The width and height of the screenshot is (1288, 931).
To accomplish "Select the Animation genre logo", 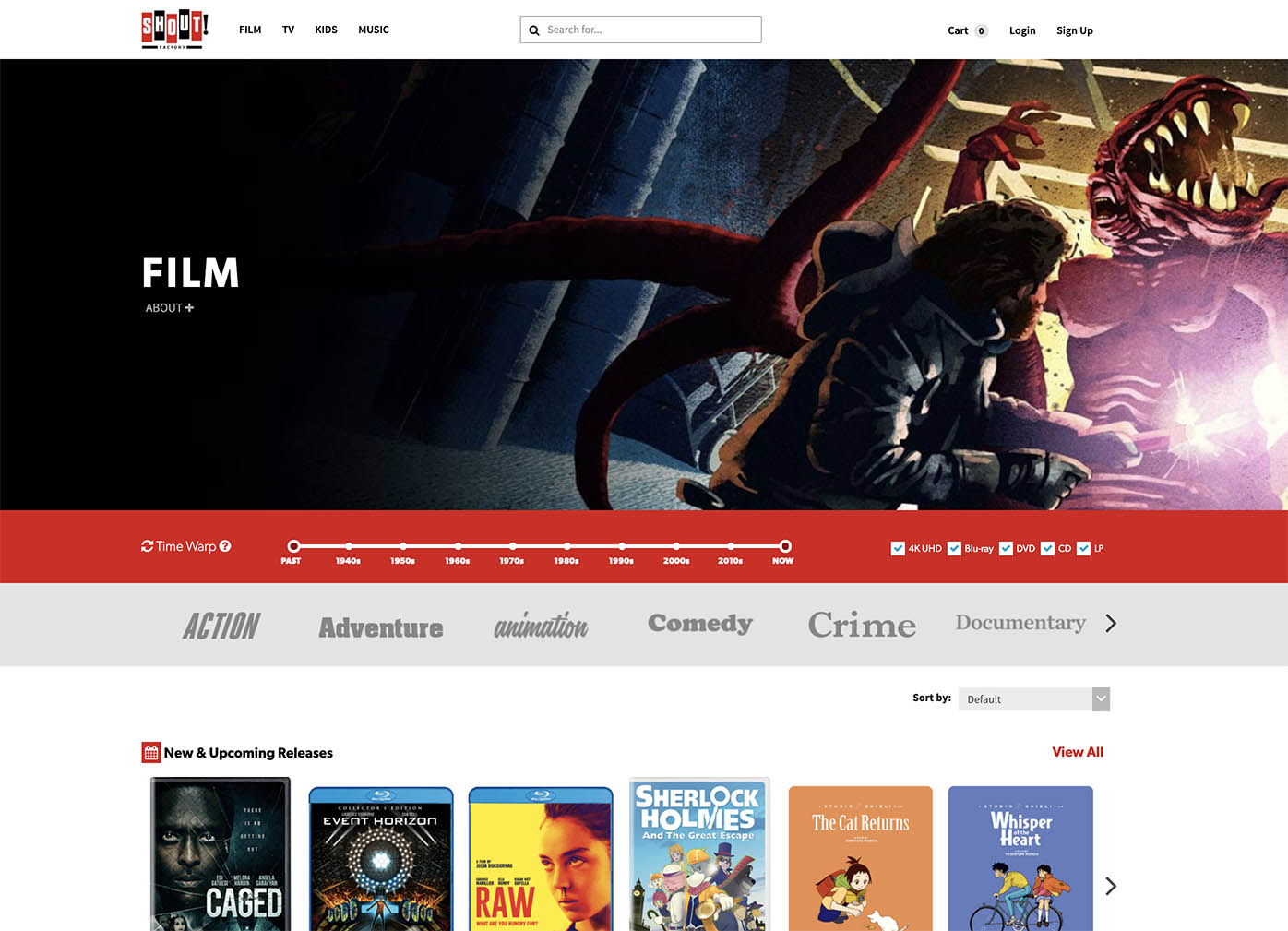I will (x=541, y=625).
